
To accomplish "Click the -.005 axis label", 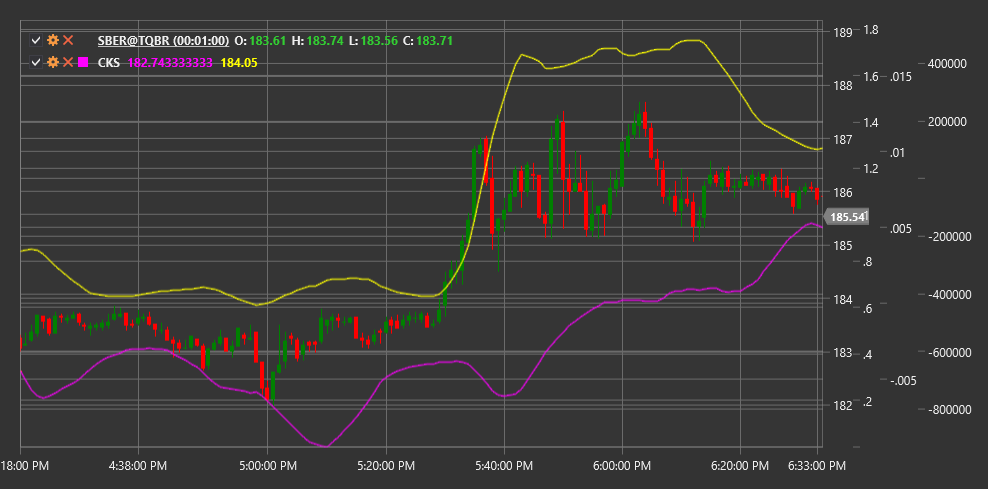I will point(902,381).
